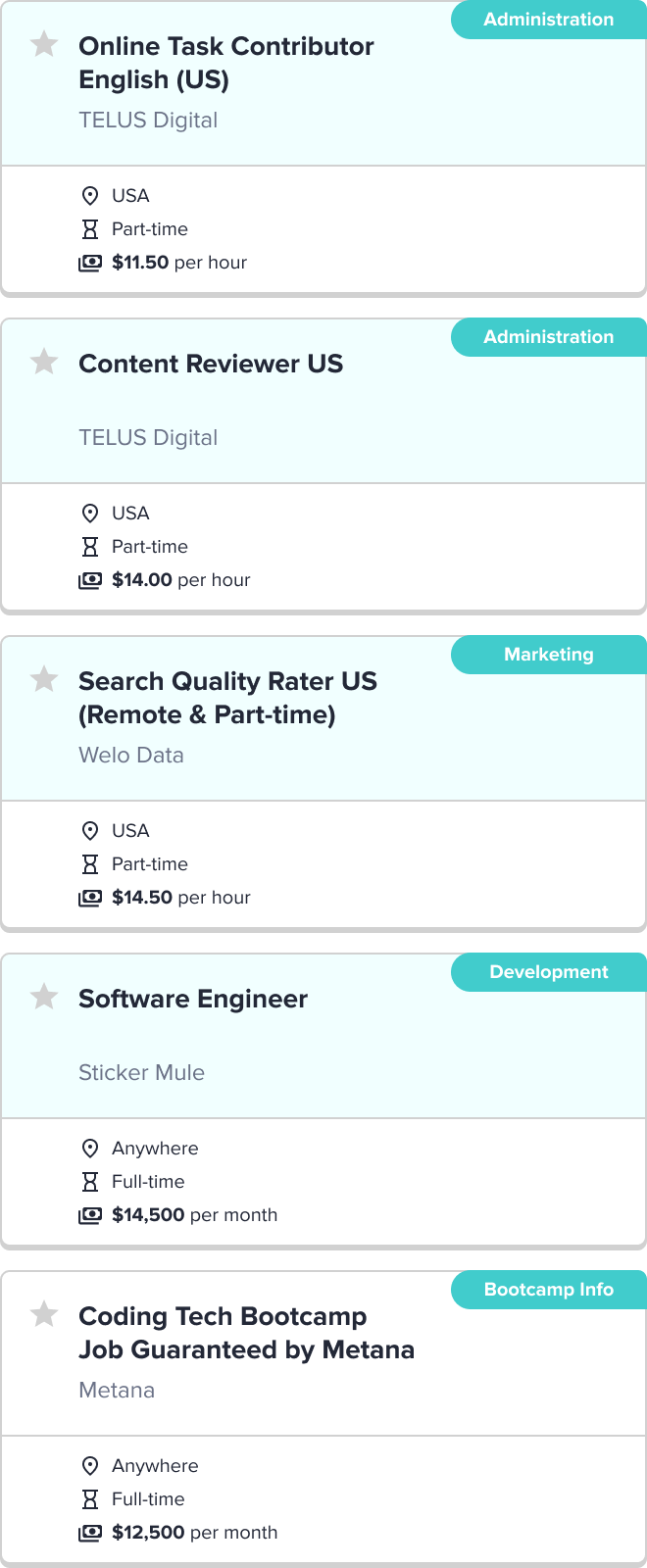Viewport: 647px width, 1568px height.
Task: Click the money icon beside $14.00 per hour
Action: [90, 580]
